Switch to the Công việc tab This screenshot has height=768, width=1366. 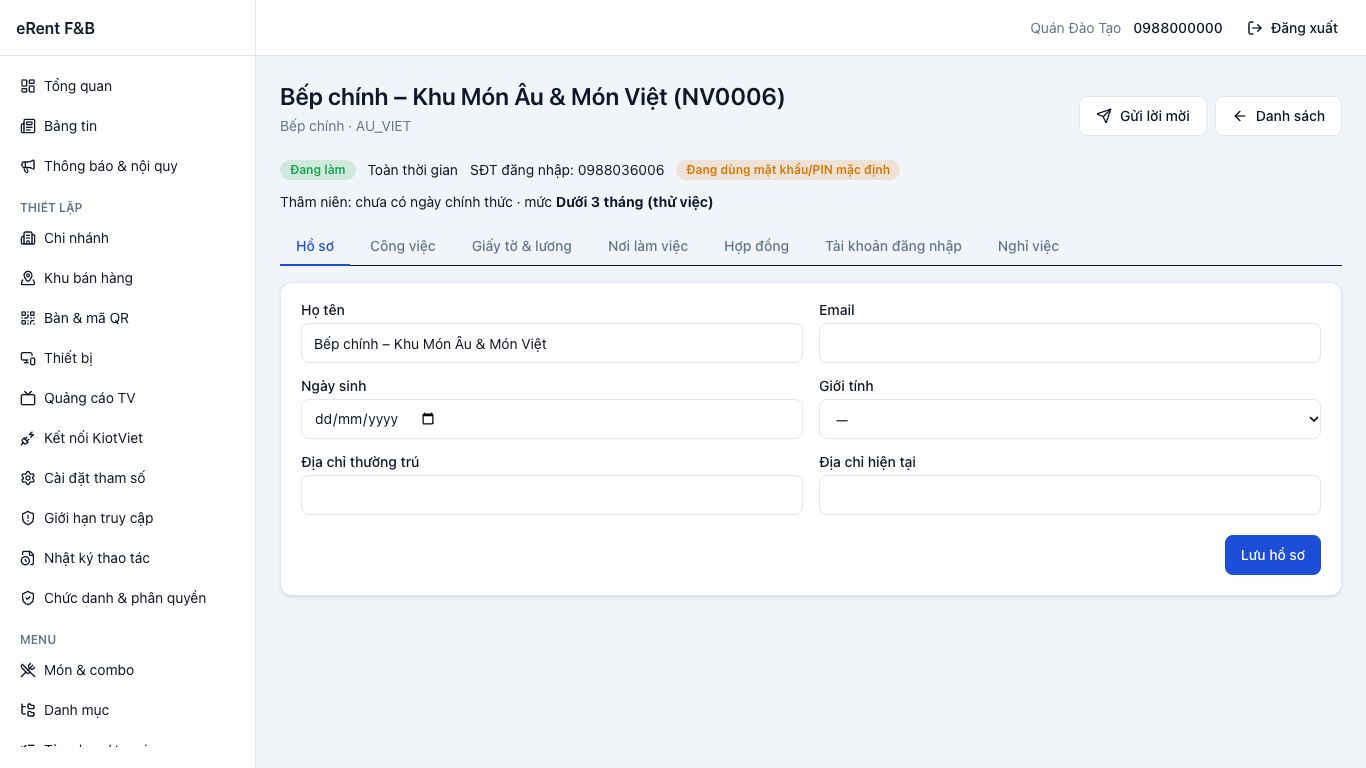coord(403,246)
